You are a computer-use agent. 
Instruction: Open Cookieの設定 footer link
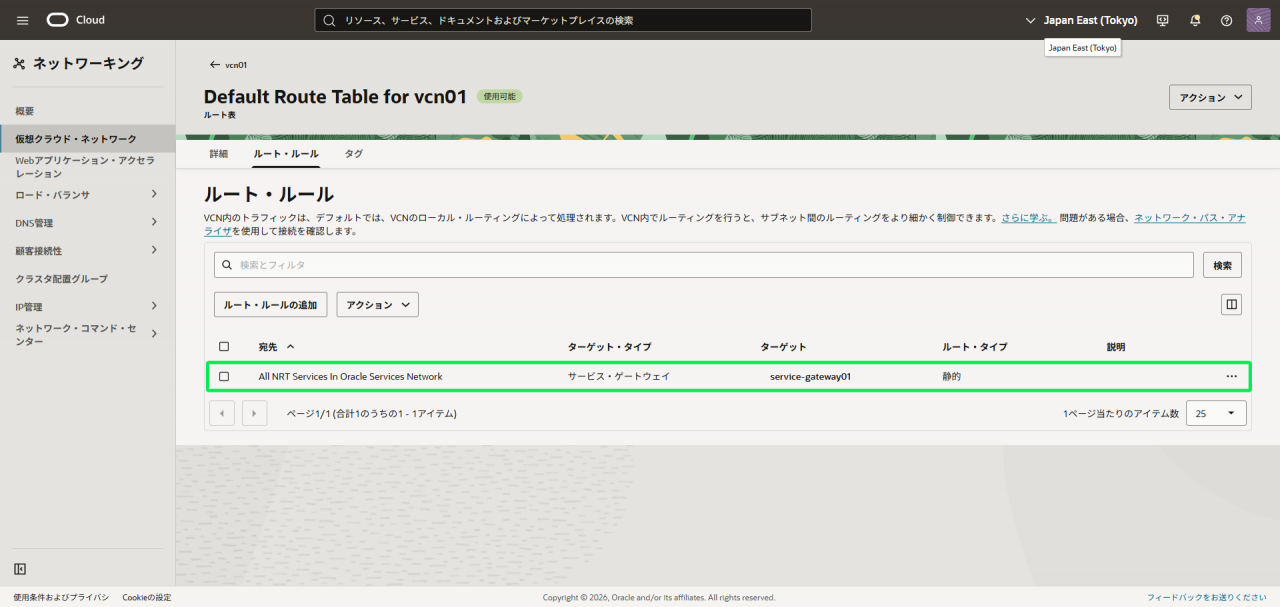(x=147, y=597)
